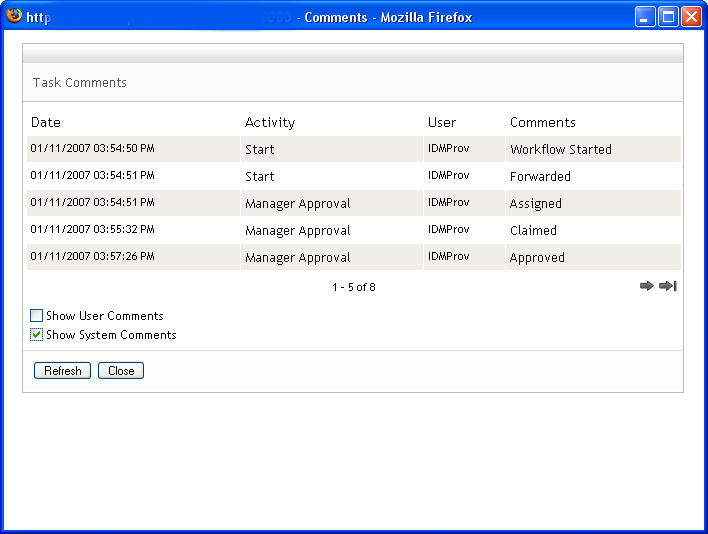Click the Claimed comment entry
Image resolution: width=708 pixels, height=534 pixels.
pos(533,230)
